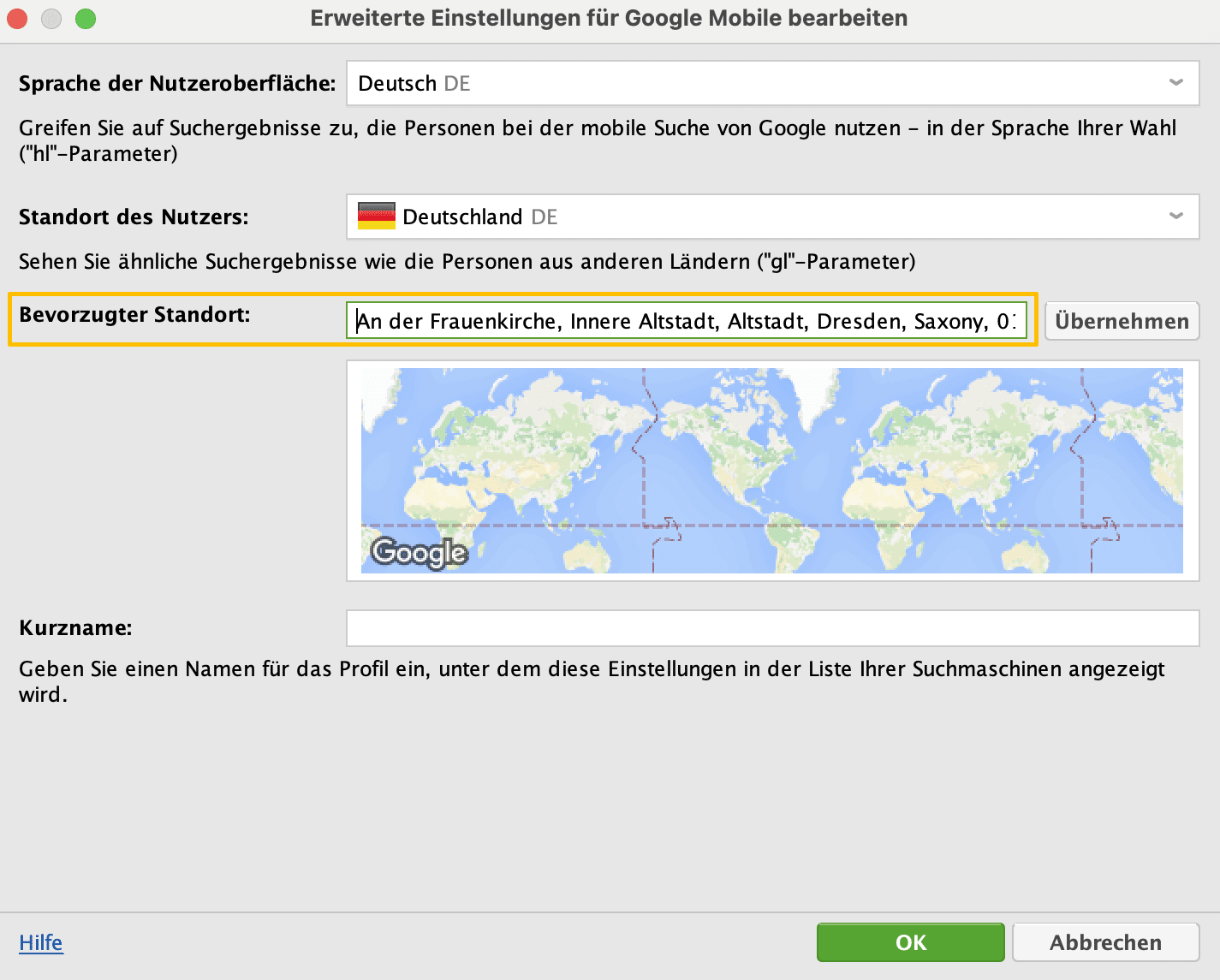
Task: Click the dialog title Erweiterte Einstellungen text
Action: pos(609,18)
